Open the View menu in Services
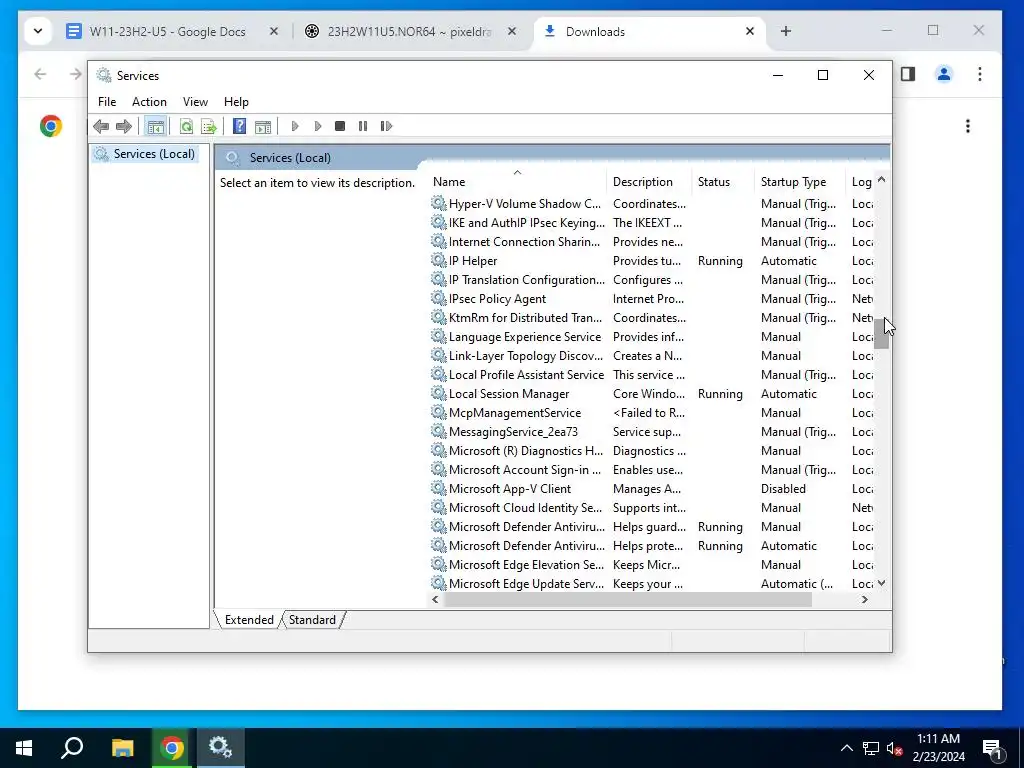1024x768 pixels. coord(195,102)
